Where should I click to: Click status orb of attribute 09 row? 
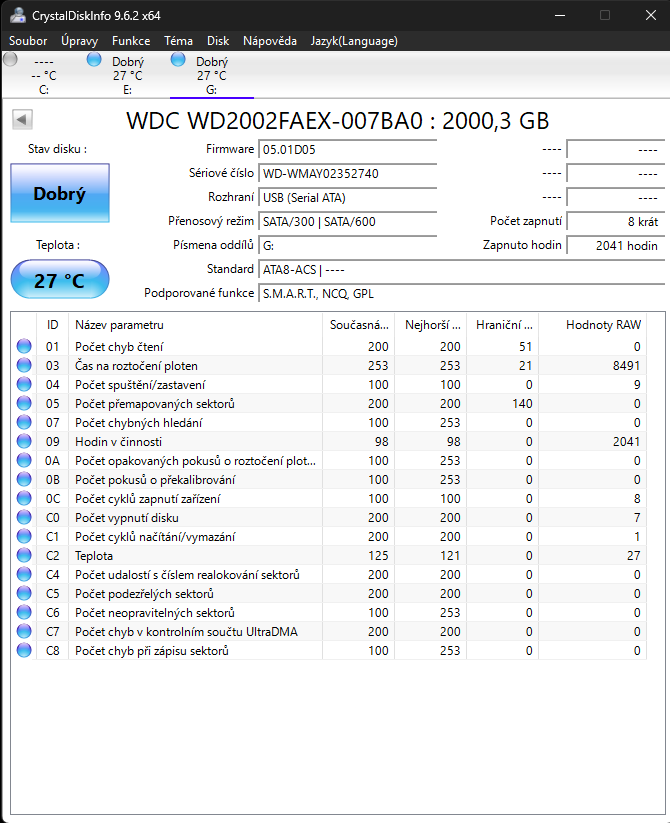pyautogui.click(x=24, y=441)
